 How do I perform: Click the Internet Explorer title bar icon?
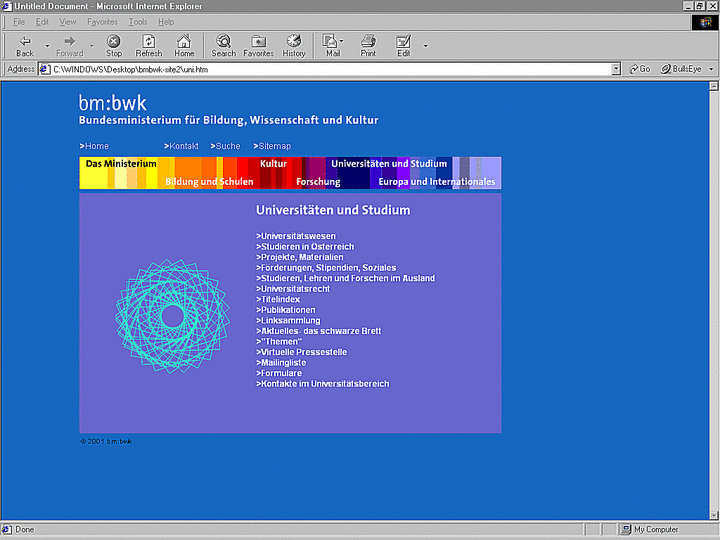coord(6,6)
